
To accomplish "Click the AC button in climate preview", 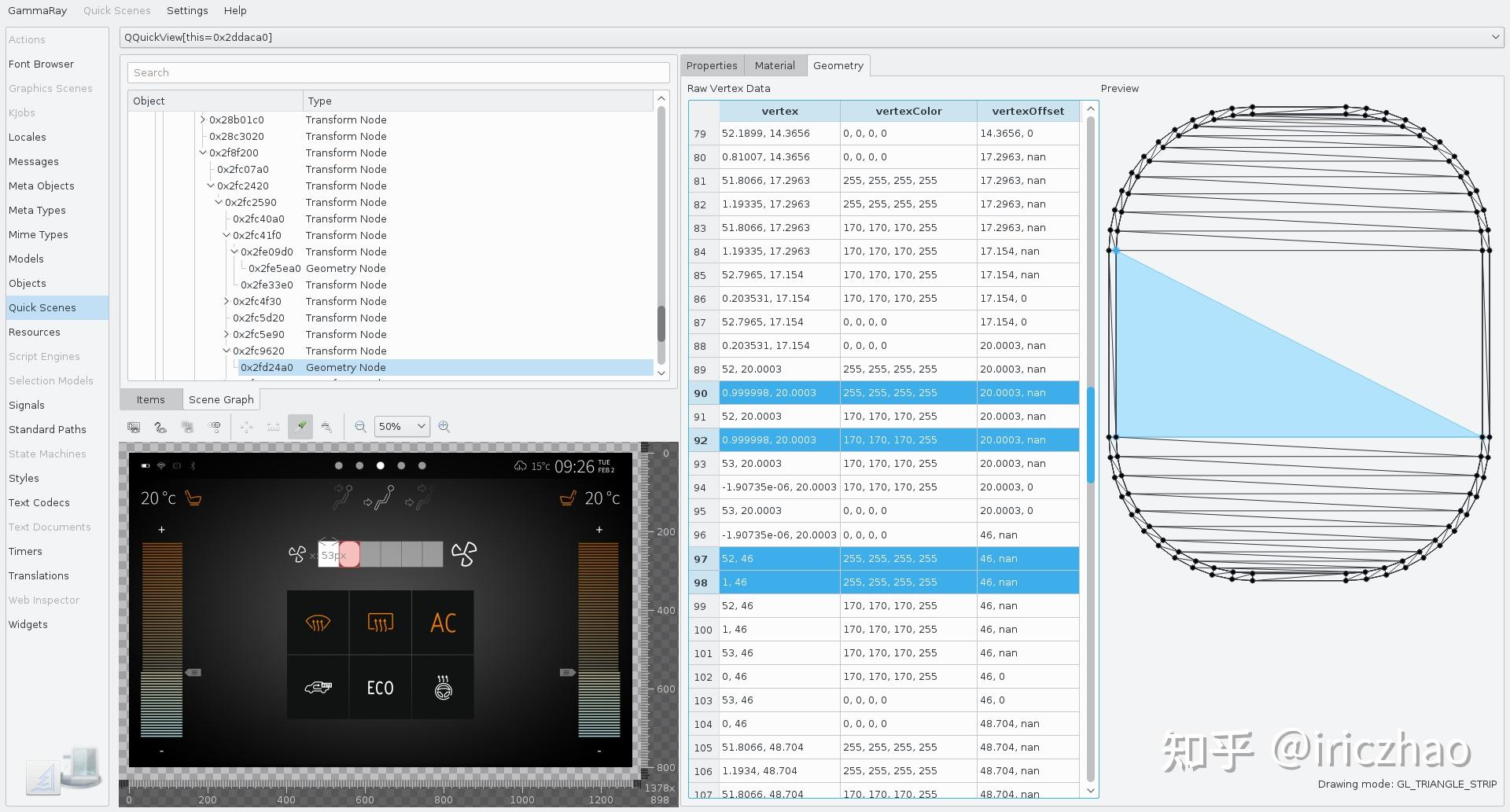I will 443,623.
